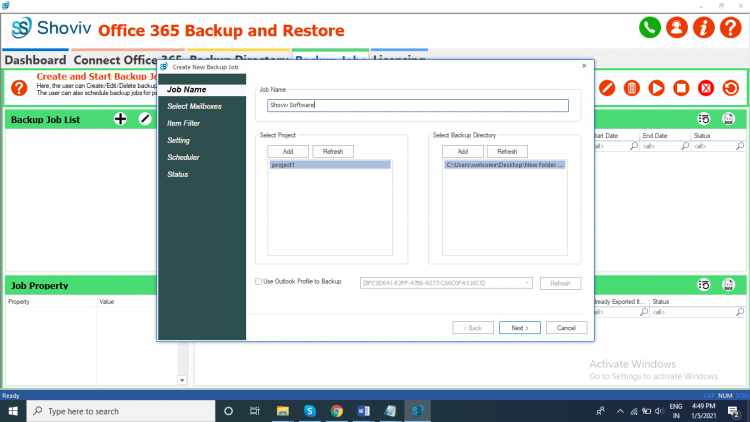Open Skype from the taskbar
750x422 pixels.
(x=309, y=411)
